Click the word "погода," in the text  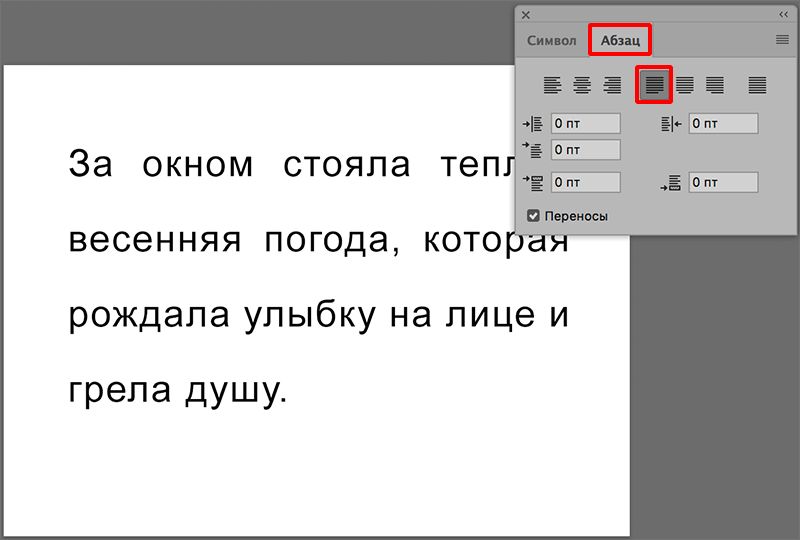pyautogui.click(x=332, y=242)
